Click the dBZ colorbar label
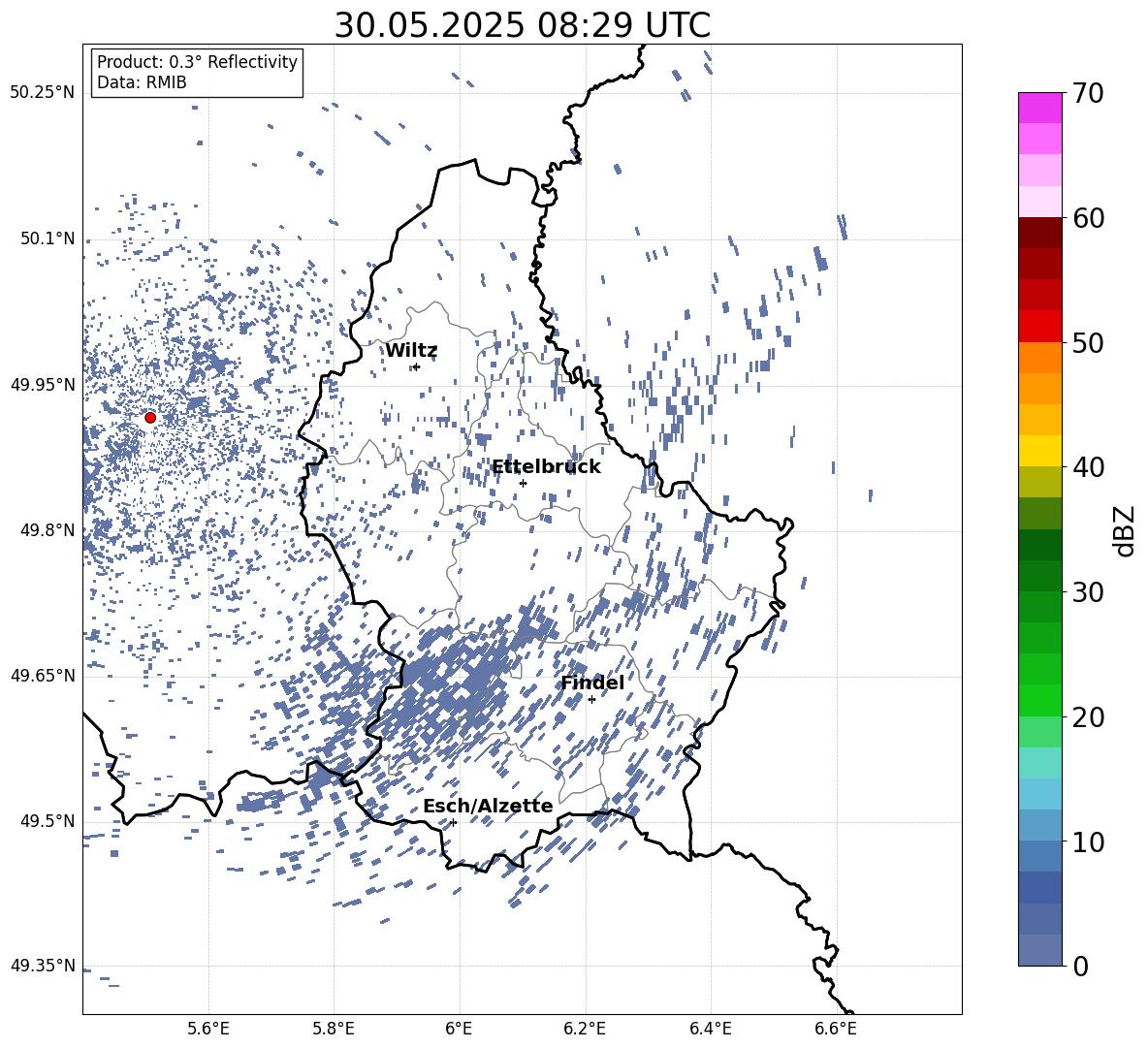This screenshot has width=1148, height=1048. click(1124, 530)
